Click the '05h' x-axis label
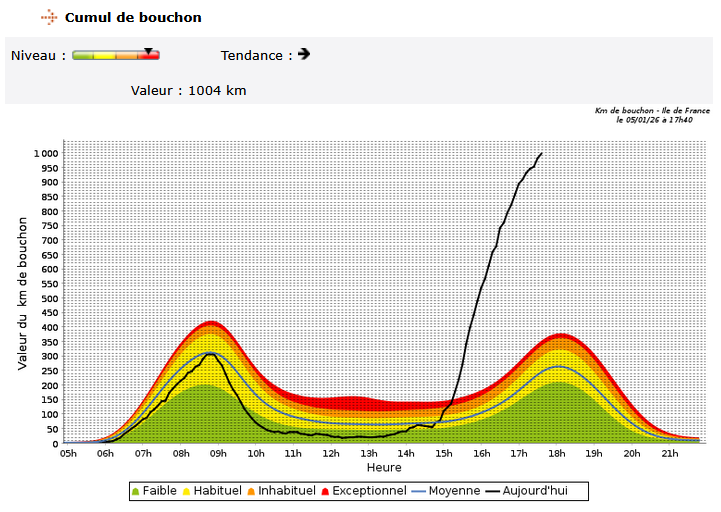The image size is (721, 512). click(x=68, y=454)
